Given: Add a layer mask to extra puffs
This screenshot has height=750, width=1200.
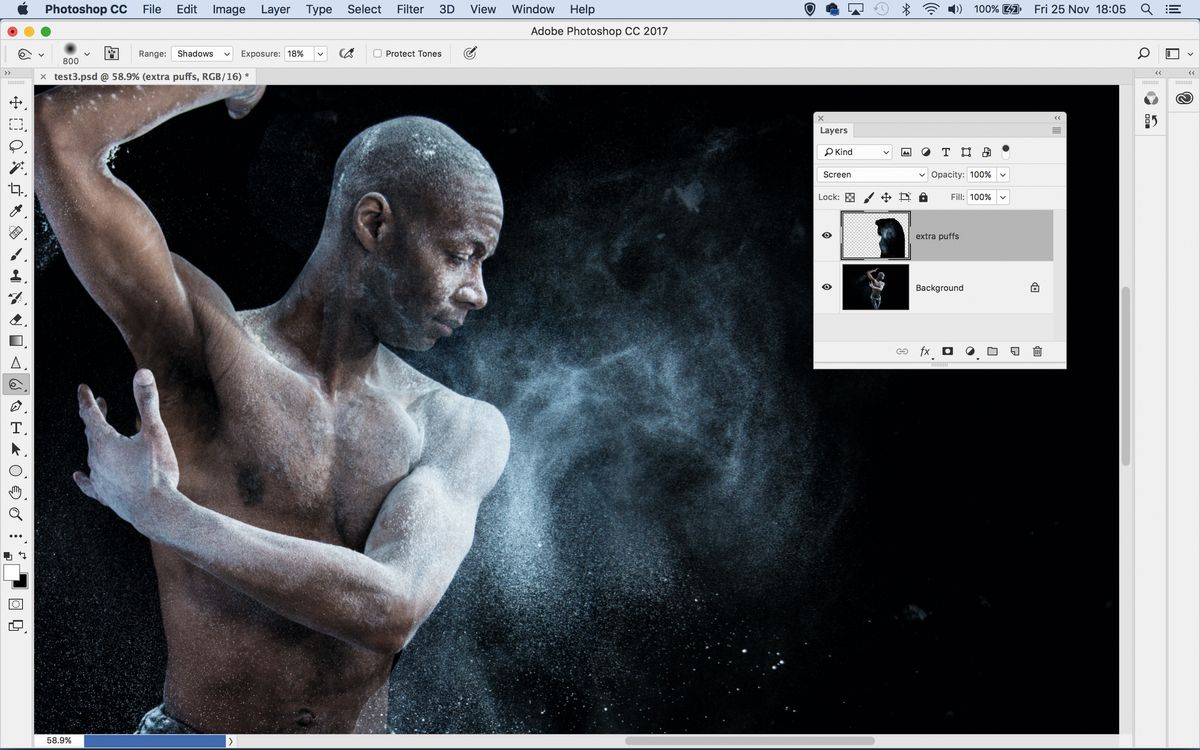Looking at the screenshot, I should (947, 351).
